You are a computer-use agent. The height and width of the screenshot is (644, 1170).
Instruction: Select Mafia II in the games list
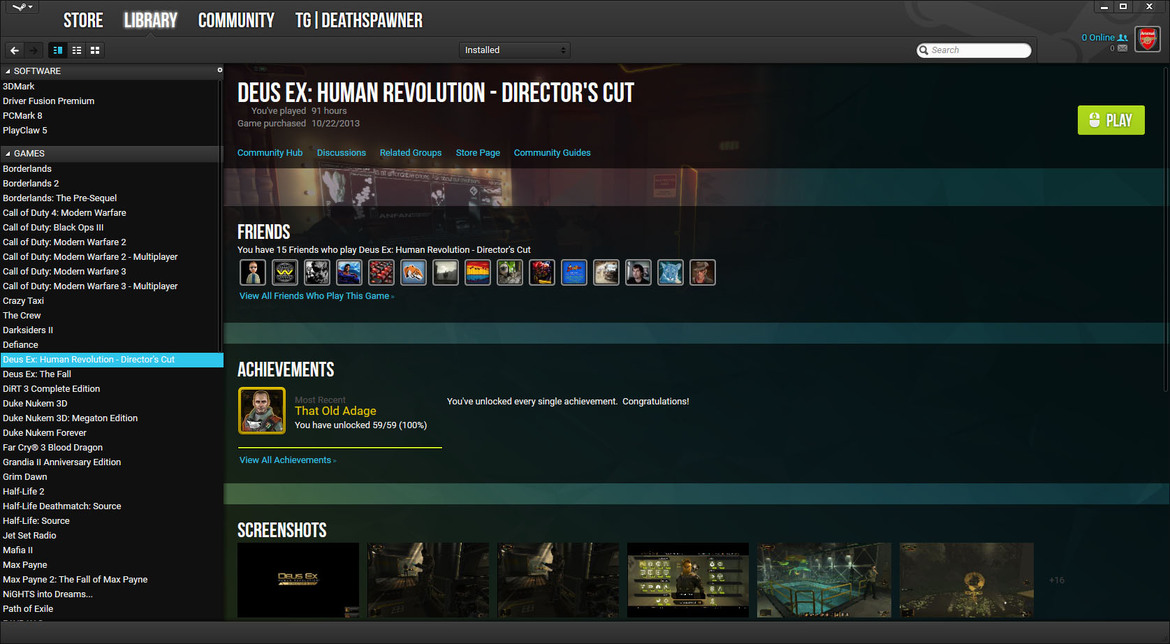(x=111, y=550)
